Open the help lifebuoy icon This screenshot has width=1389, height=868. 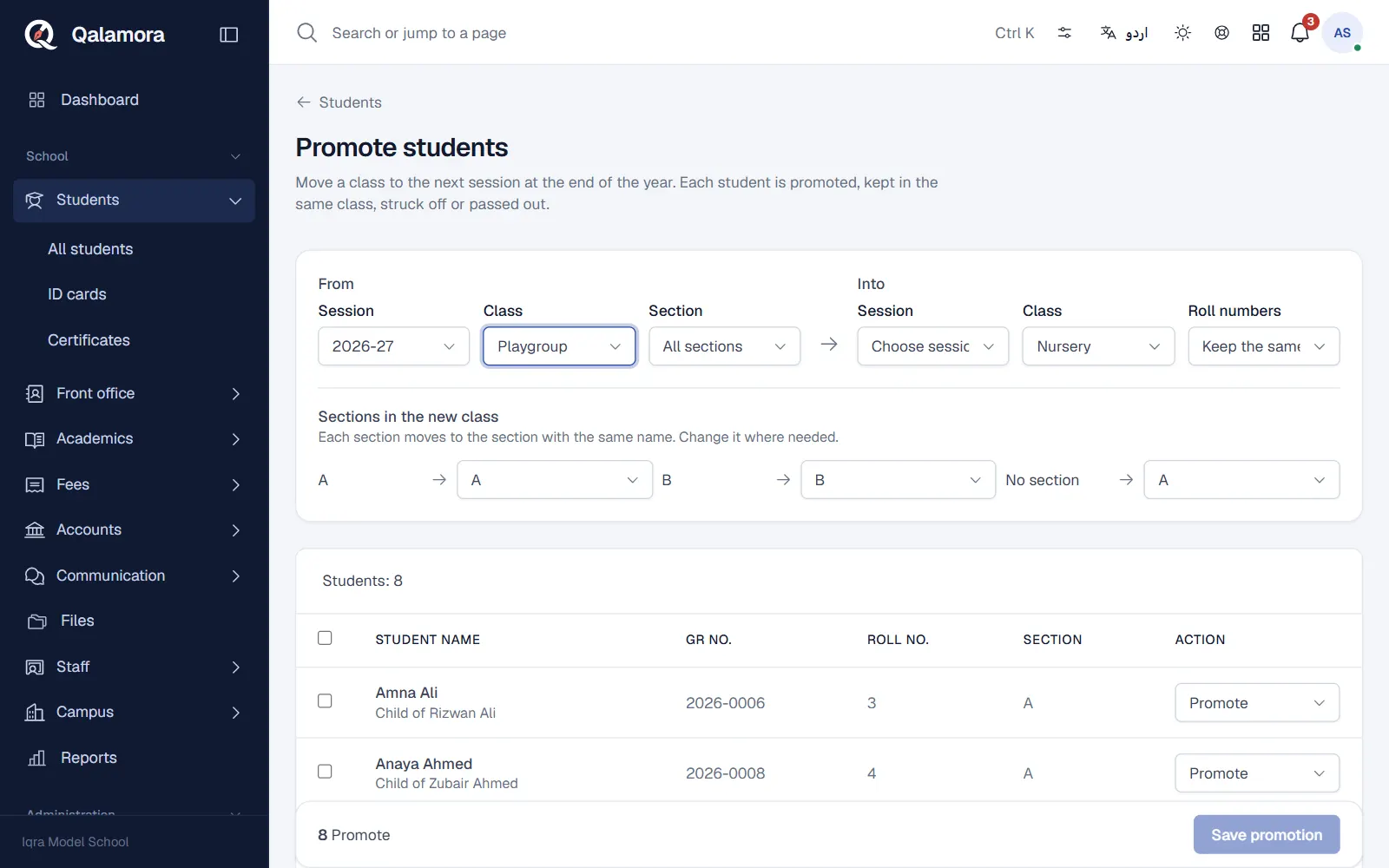pos(1221,33)
